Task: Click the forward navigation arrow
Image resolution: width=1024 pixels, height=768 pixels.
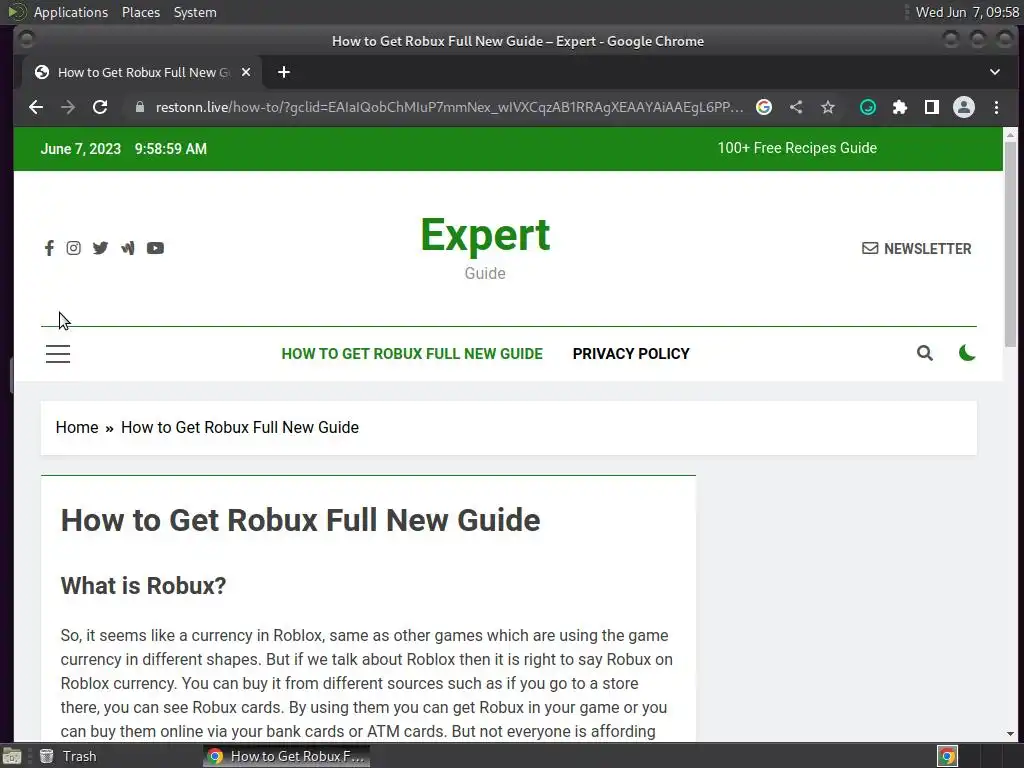Action: 68,107
